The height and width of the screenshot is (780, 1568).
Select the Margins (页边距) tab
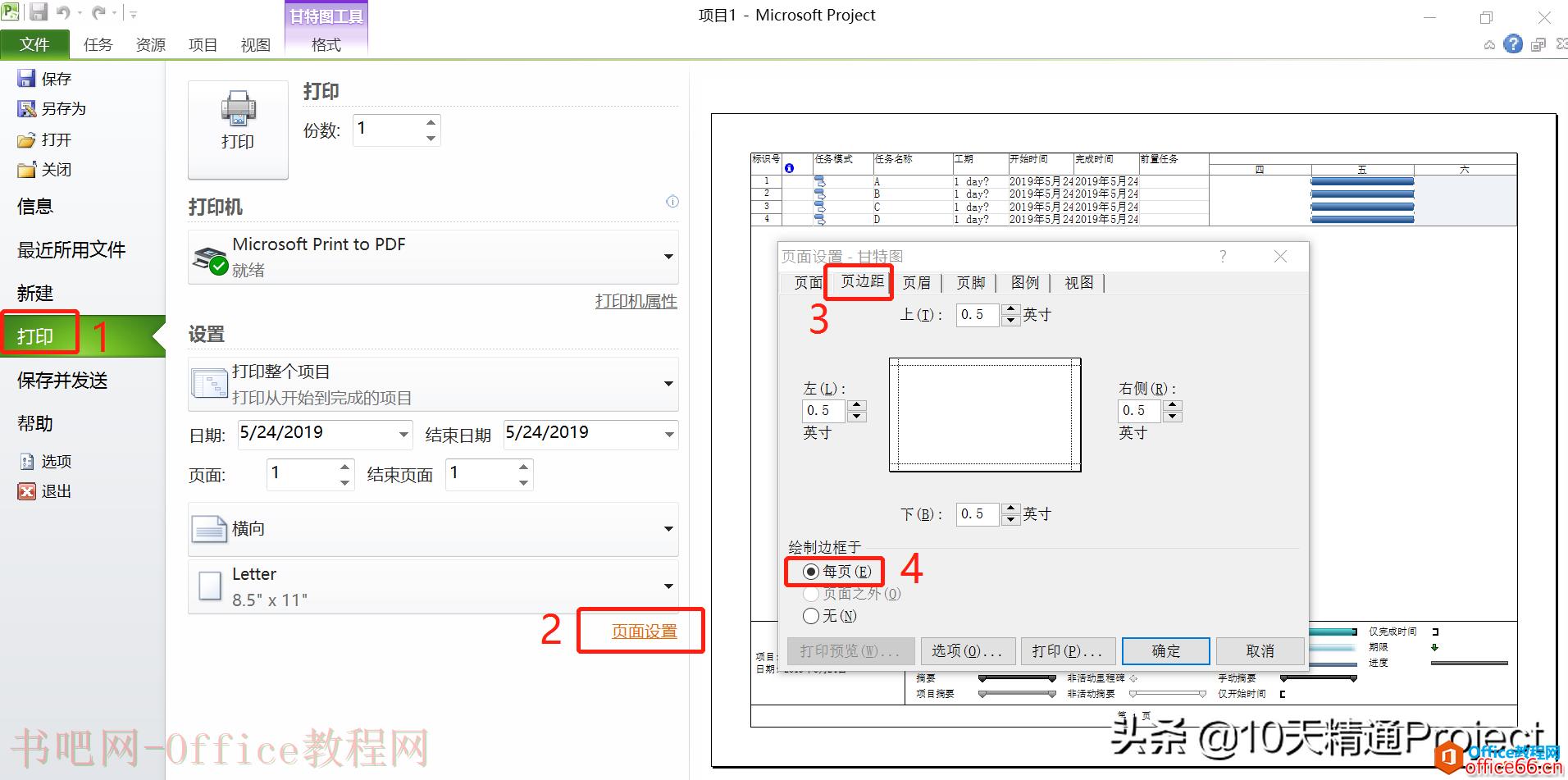[x=862, y=281]
